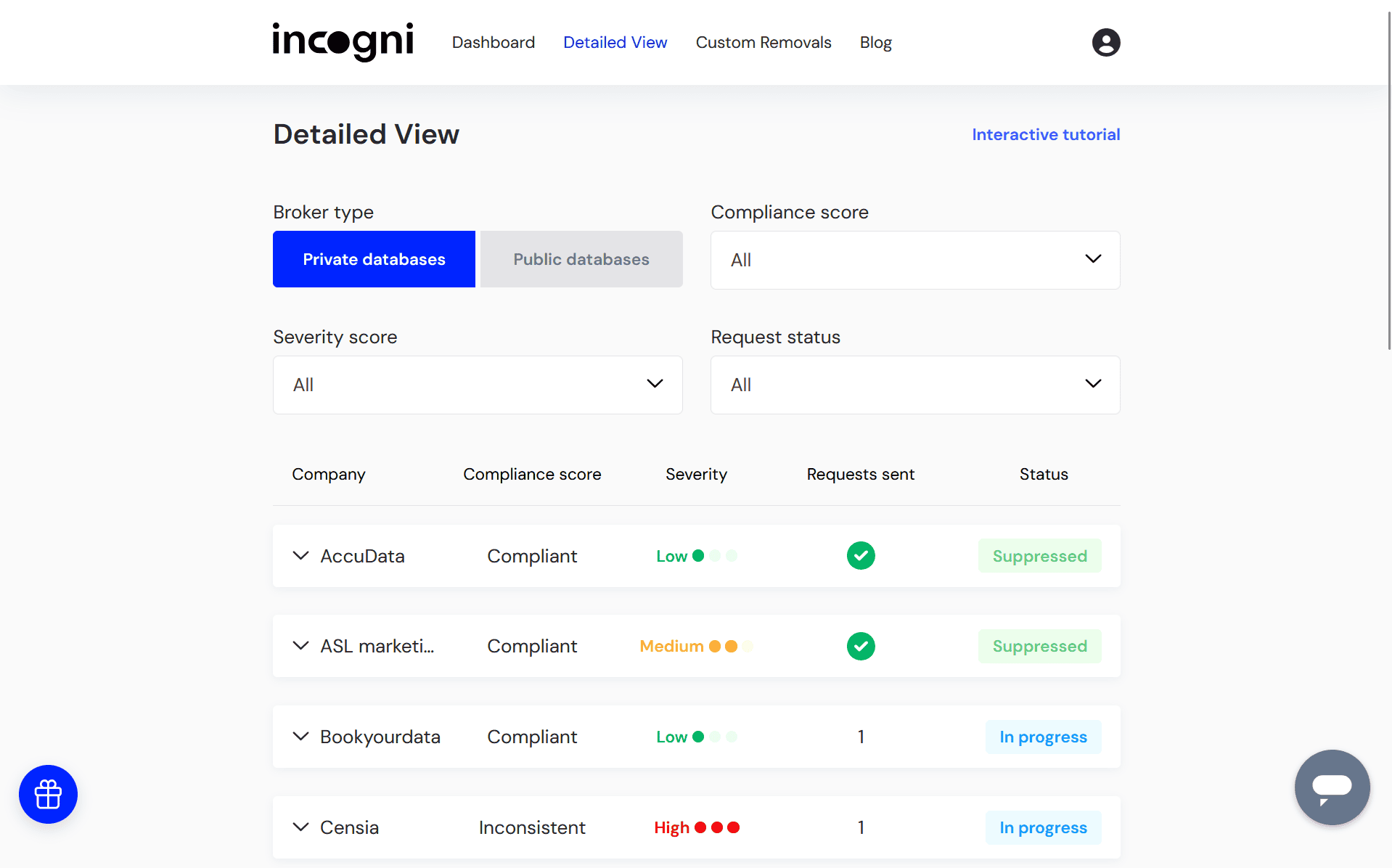Click ASL marketing's Compliant compliance score
The width and height of the screenshot is (1392, 868).
click(x=532, y=646)
